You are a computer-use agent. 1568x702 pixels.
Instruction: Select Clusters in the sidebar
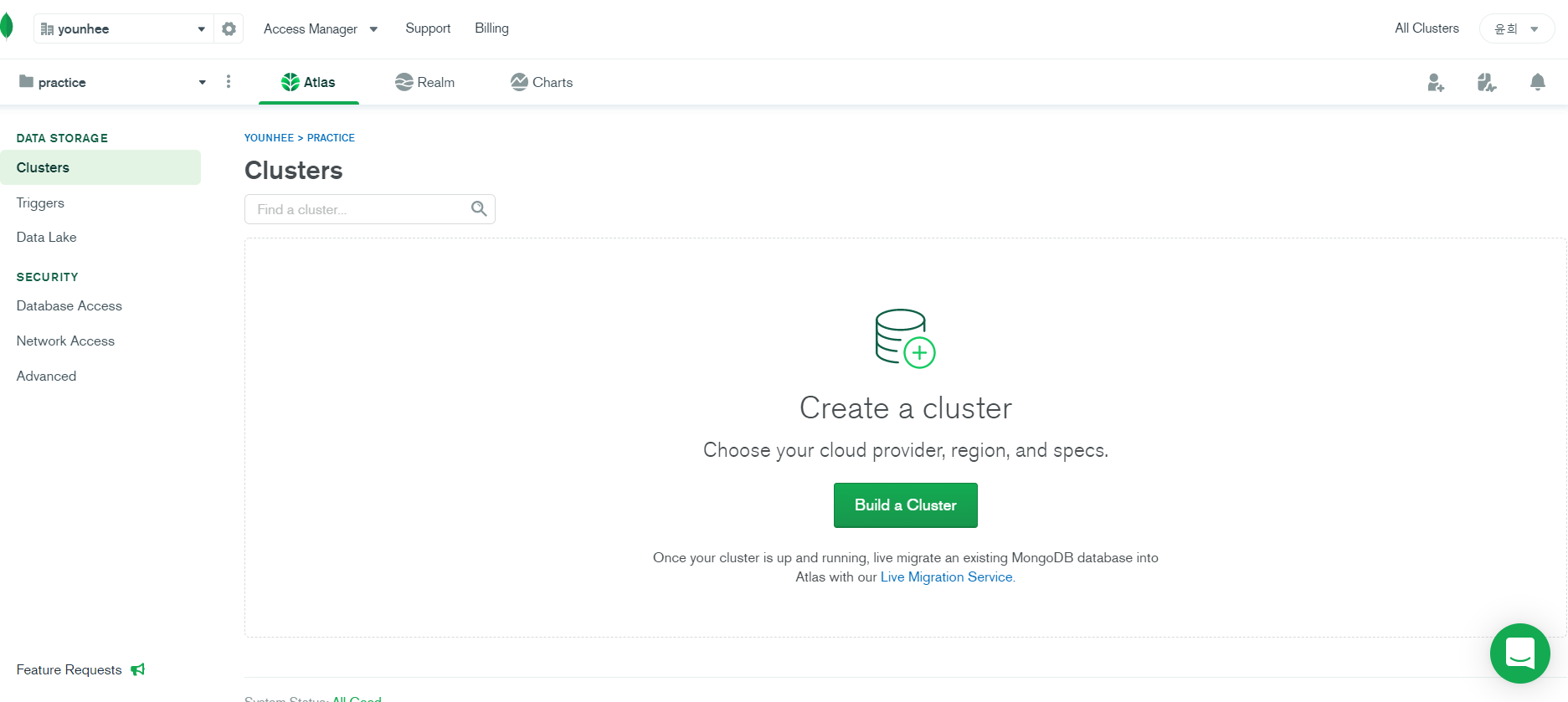(100, 167)
